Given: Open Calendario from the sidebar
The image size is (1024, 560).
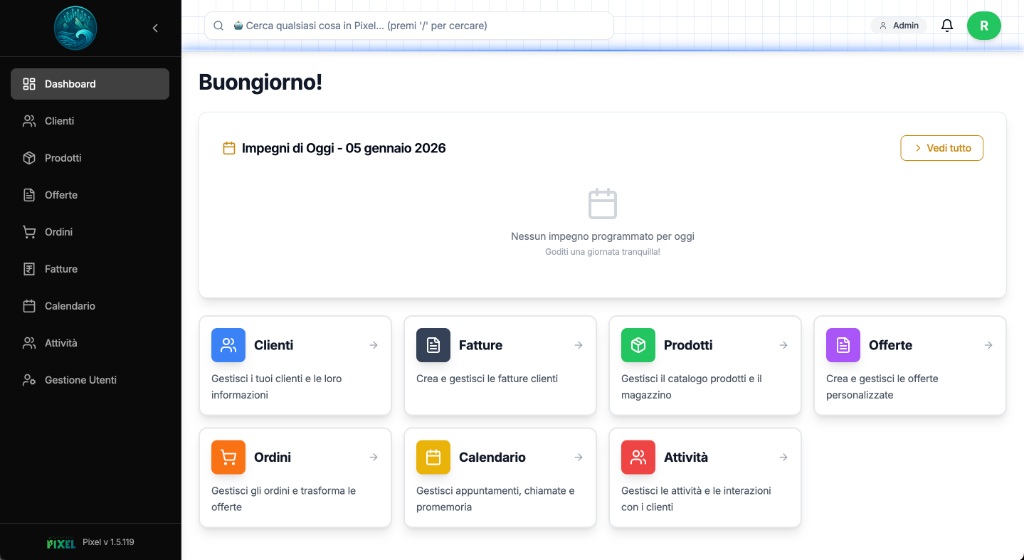Looking at the screenshot, I should click(x=70, y=306).
